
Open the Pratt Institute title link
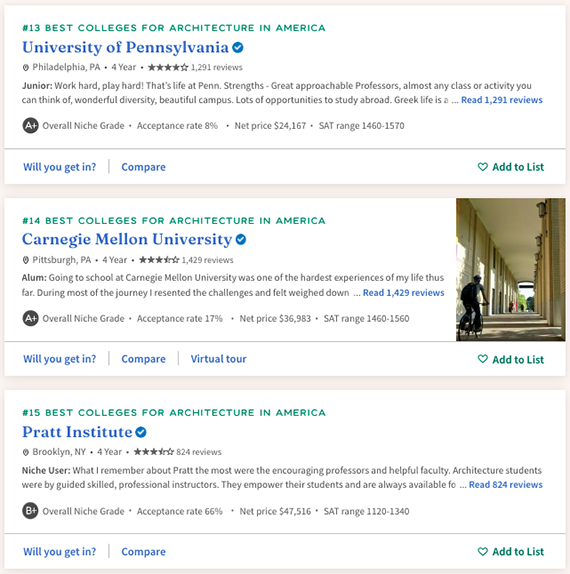tap(77, 432)
